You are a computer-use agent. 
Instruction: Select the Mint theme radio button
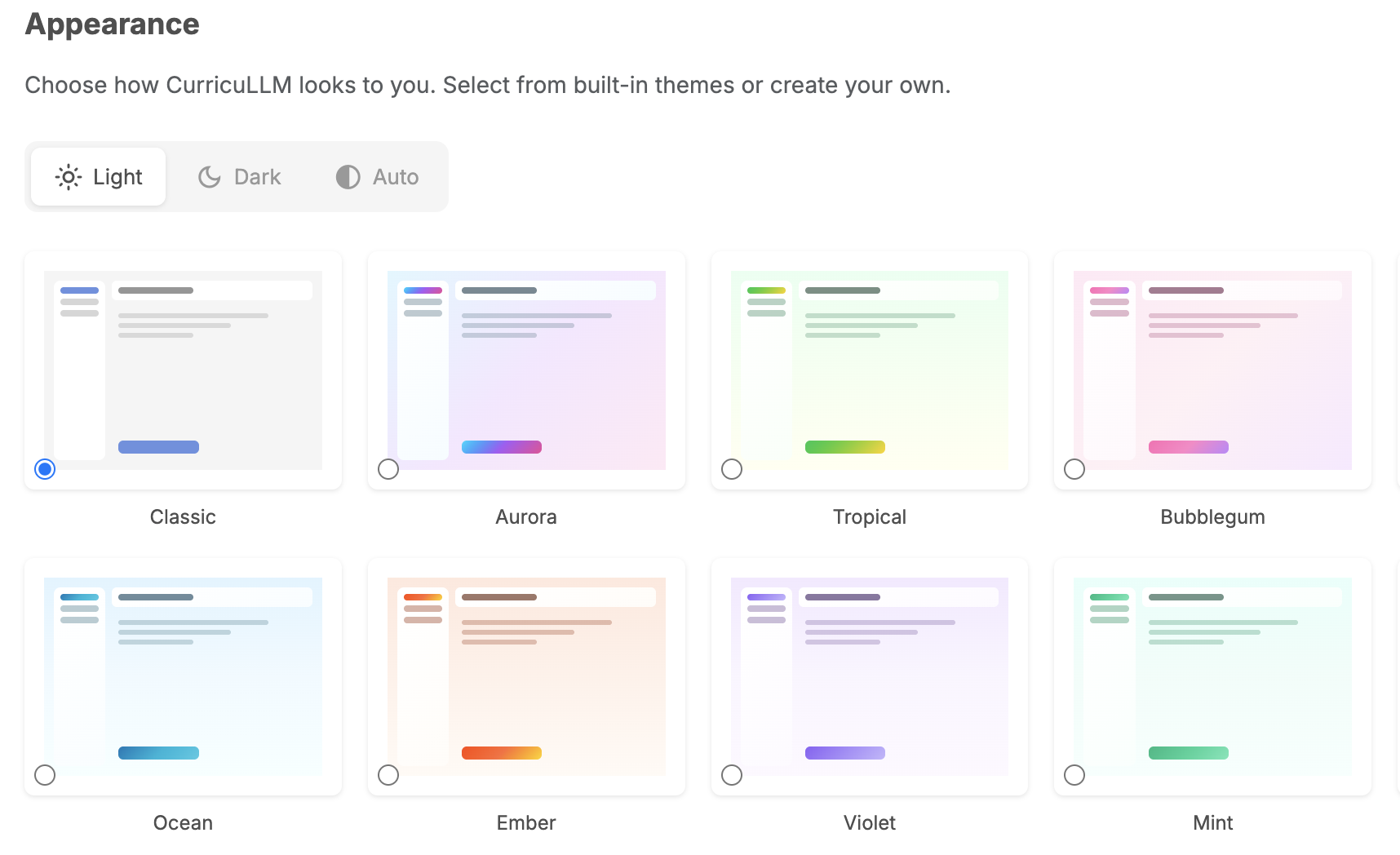[x=1074, y=775]
